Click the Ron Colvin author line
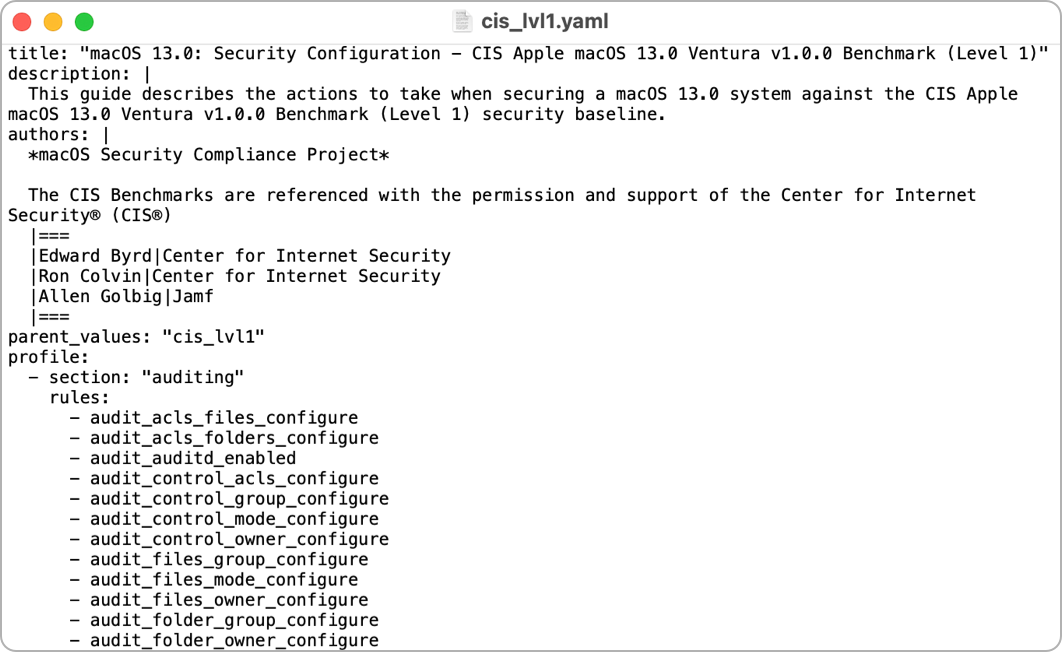Viewport: 1062px width, 652px height. [x=235, y=276]
